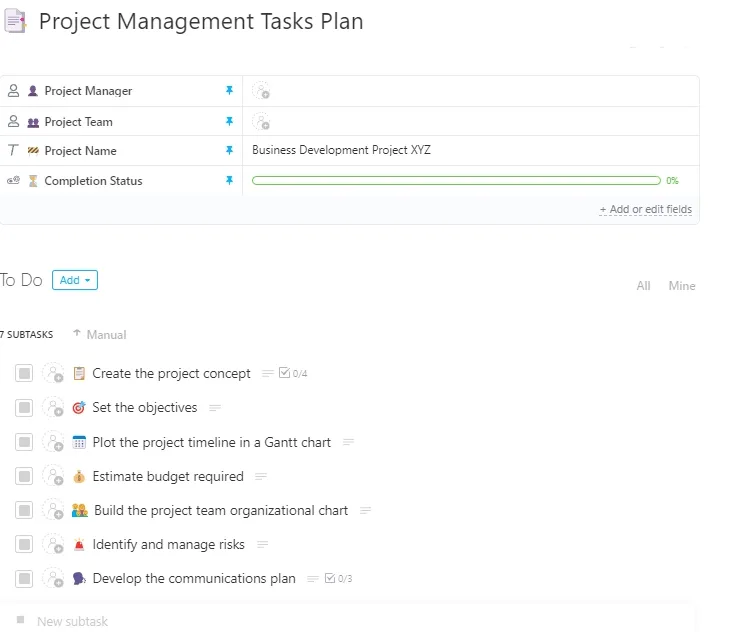The height and width of the screenshot is (632, 752).
Task: Click the money bag emoji on Estimate budget
Action: coord(79,477)
